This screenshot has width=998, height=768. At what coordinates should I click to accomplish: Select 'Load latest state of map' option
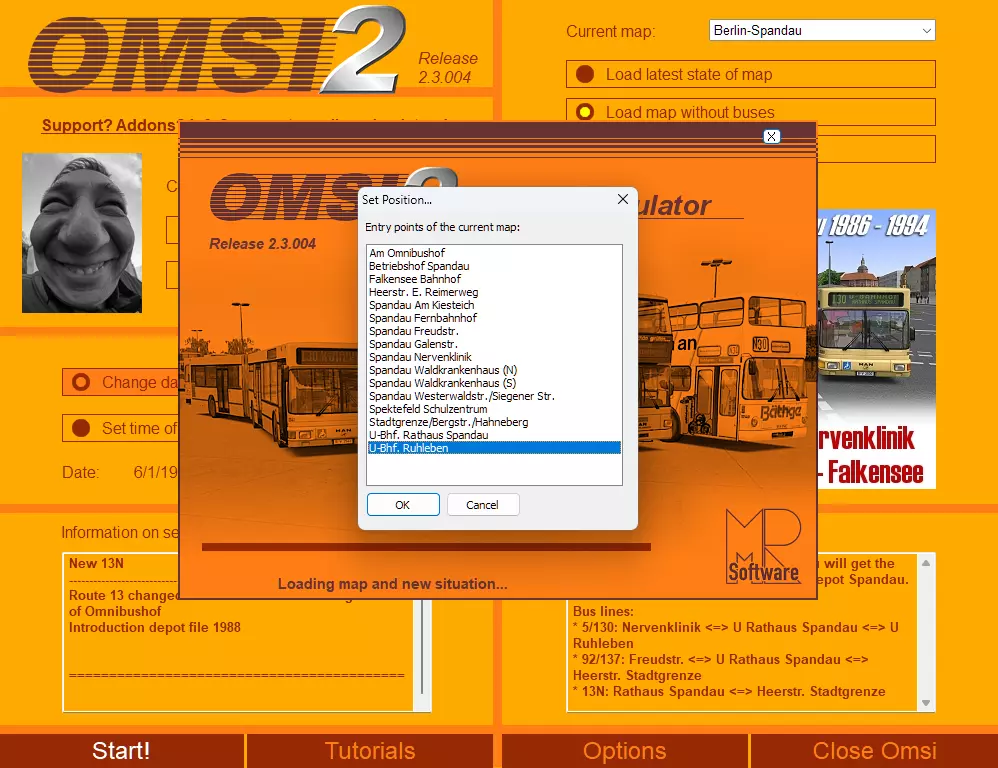pyautogui.click(x=750, y=74)
